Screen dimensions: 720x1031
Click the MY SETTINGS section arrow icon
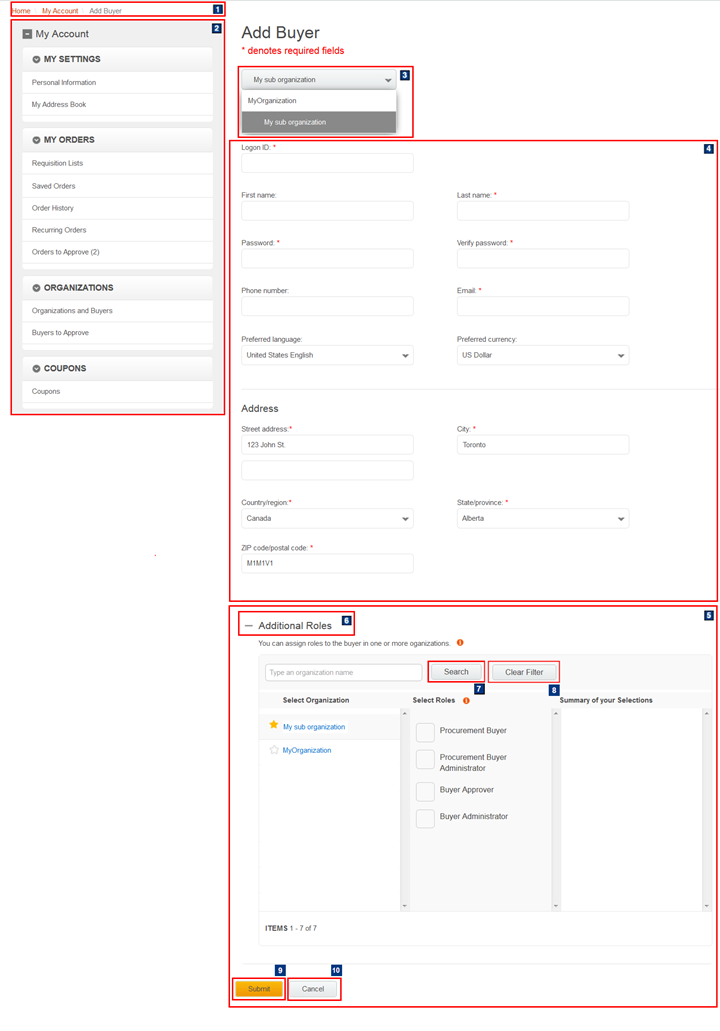point(36,59)
